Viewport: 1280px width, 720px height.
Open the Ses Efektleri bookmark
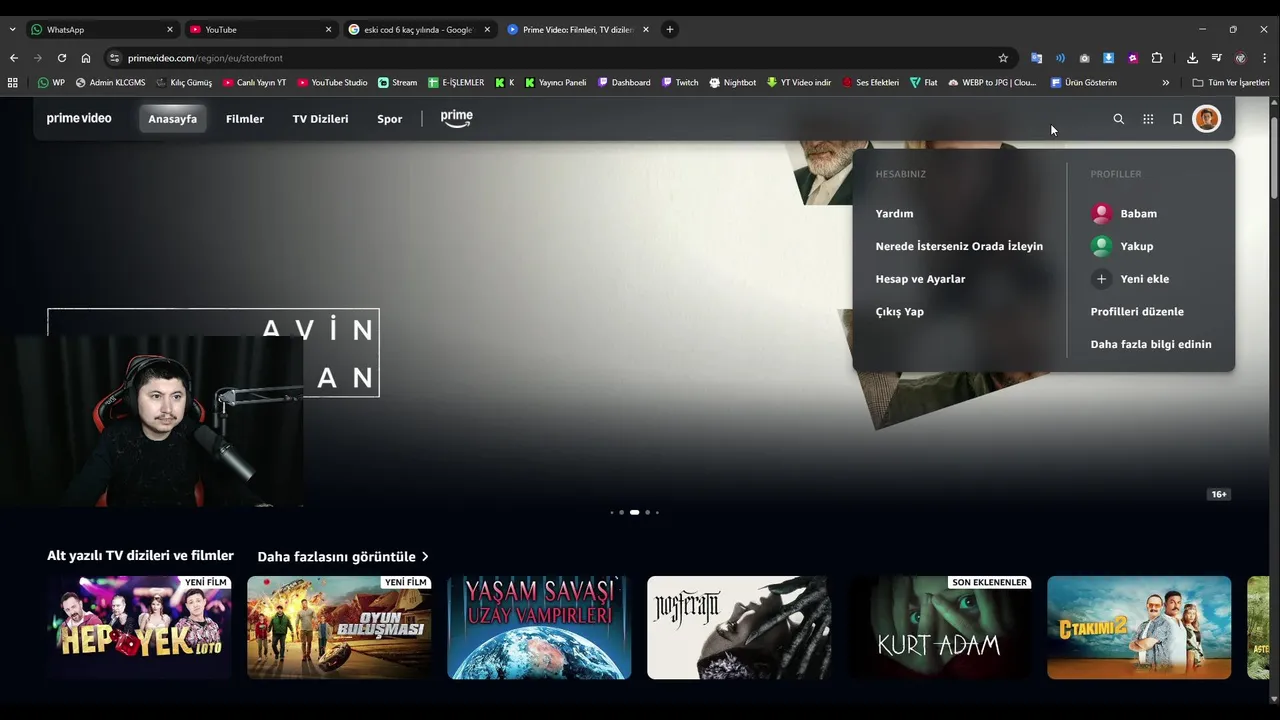871,83
